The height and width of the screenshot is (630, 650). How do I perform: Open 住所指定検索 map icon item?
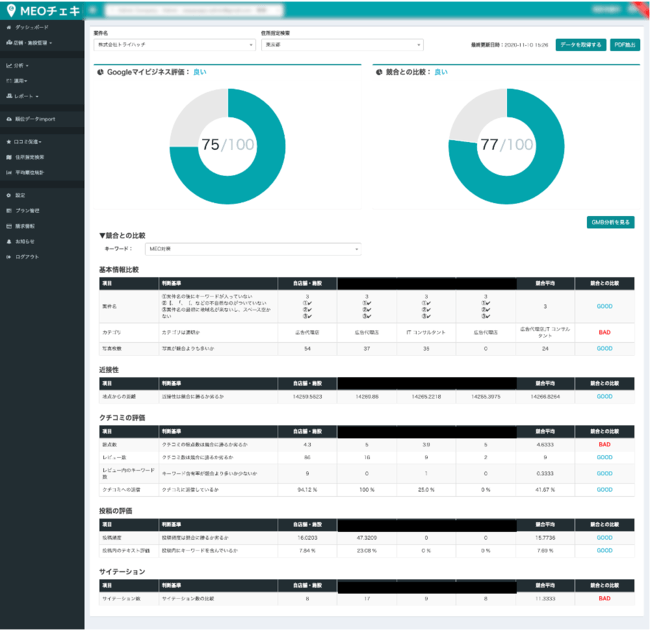click(x=8, y=157)
